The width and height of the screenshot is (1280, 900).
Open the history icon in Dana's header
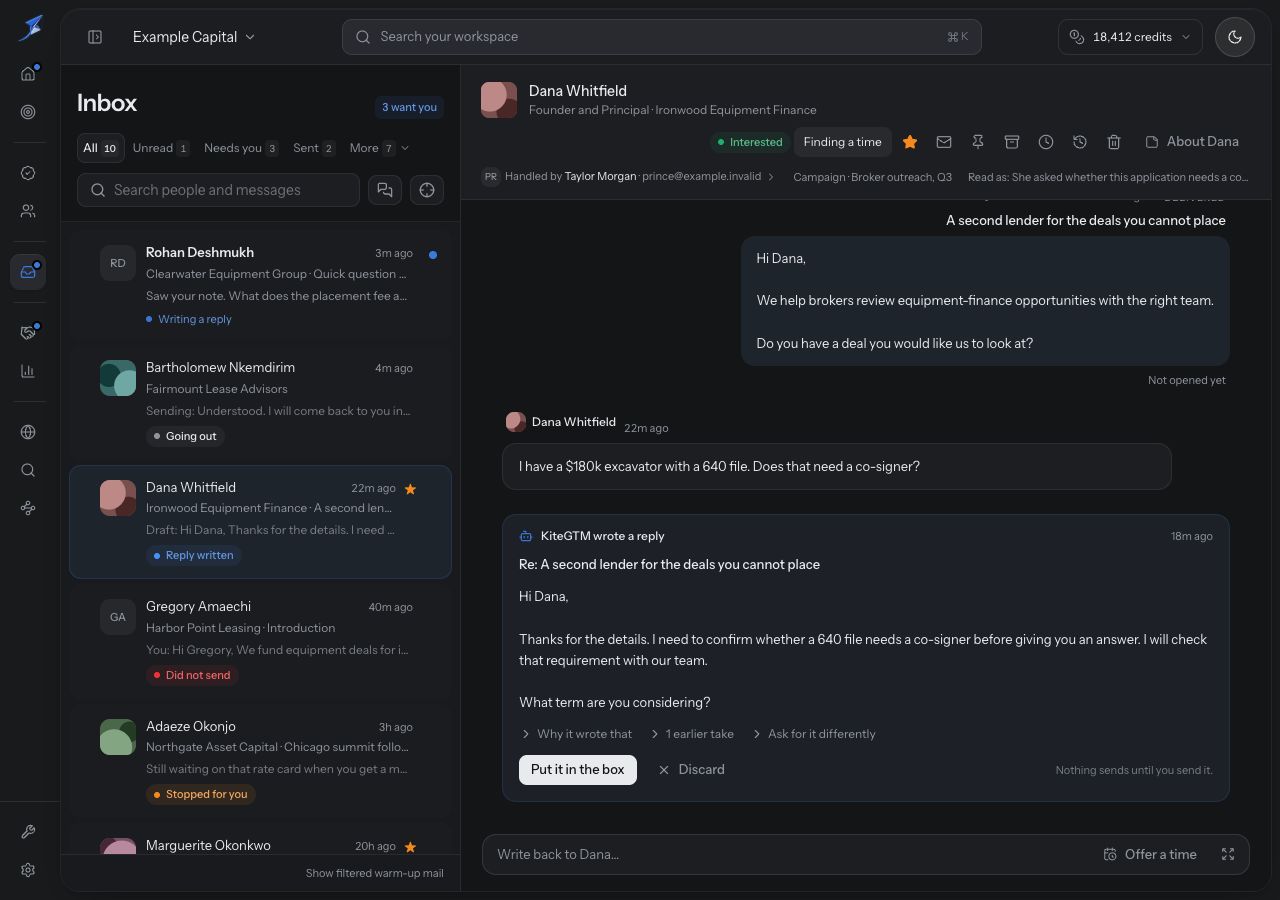[x=1080, y=142]
